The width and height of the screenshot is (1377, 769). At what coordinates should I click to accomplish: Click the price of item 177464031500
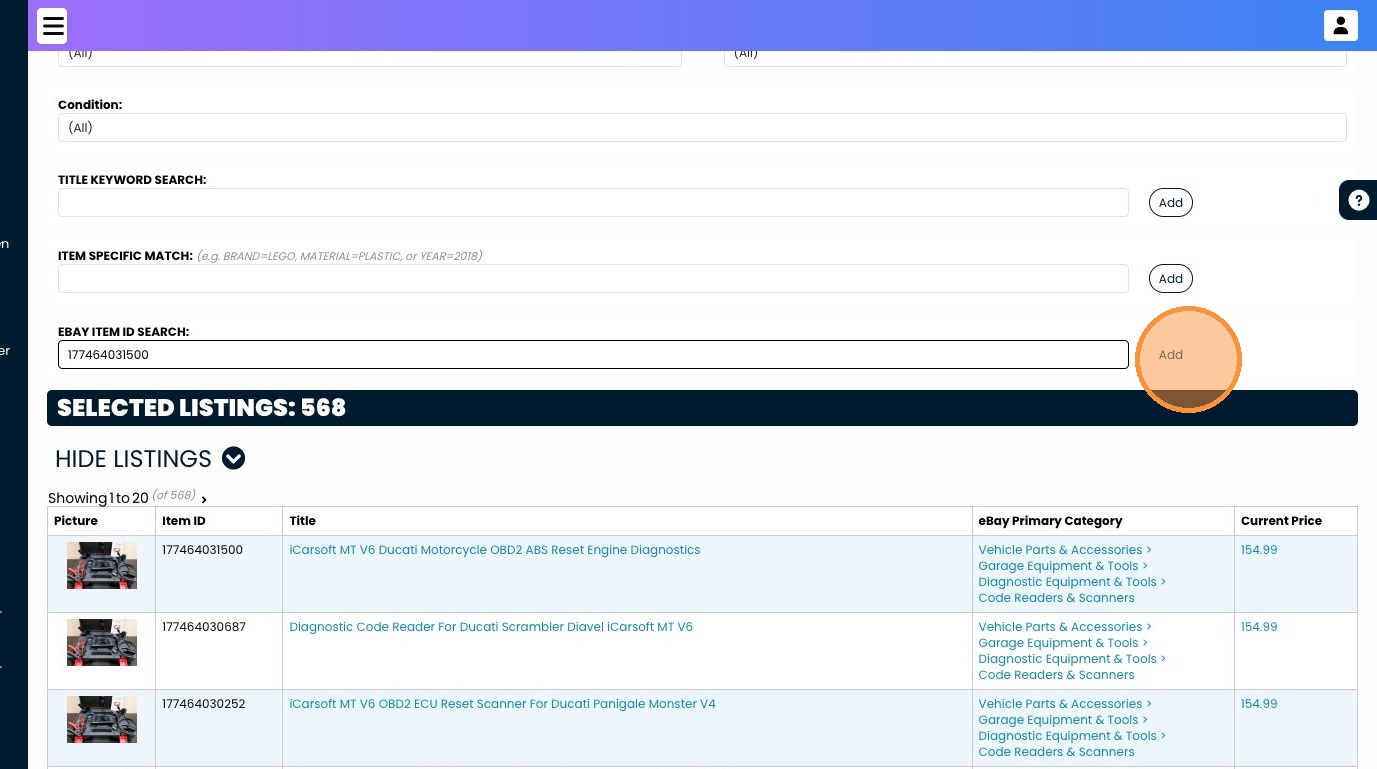click(1259, 550)
